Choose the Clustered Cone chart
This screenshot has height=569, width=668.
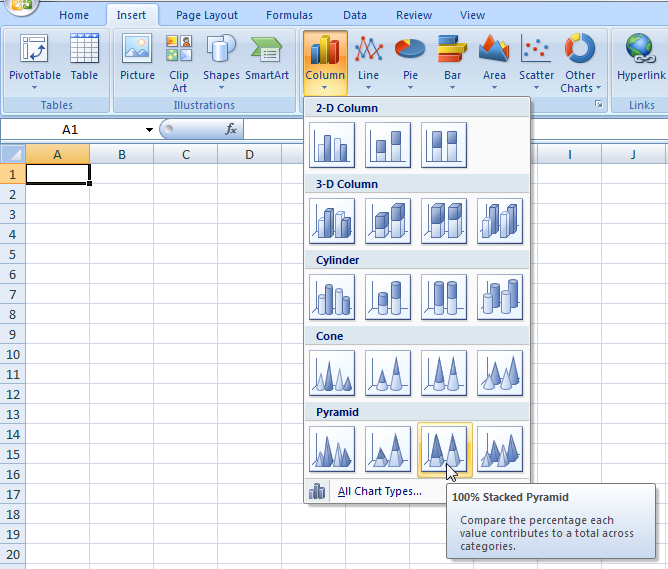click(332, 373)
